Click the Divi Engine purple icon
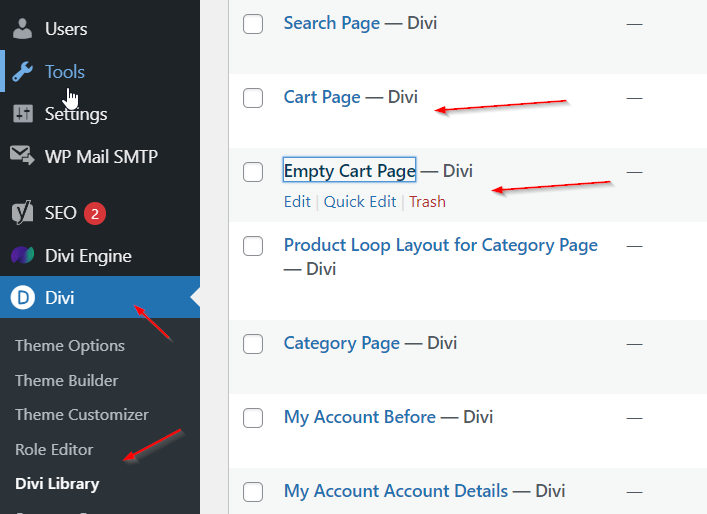The height and width of the screenshot is (514, 707). (x=22, y=255)
